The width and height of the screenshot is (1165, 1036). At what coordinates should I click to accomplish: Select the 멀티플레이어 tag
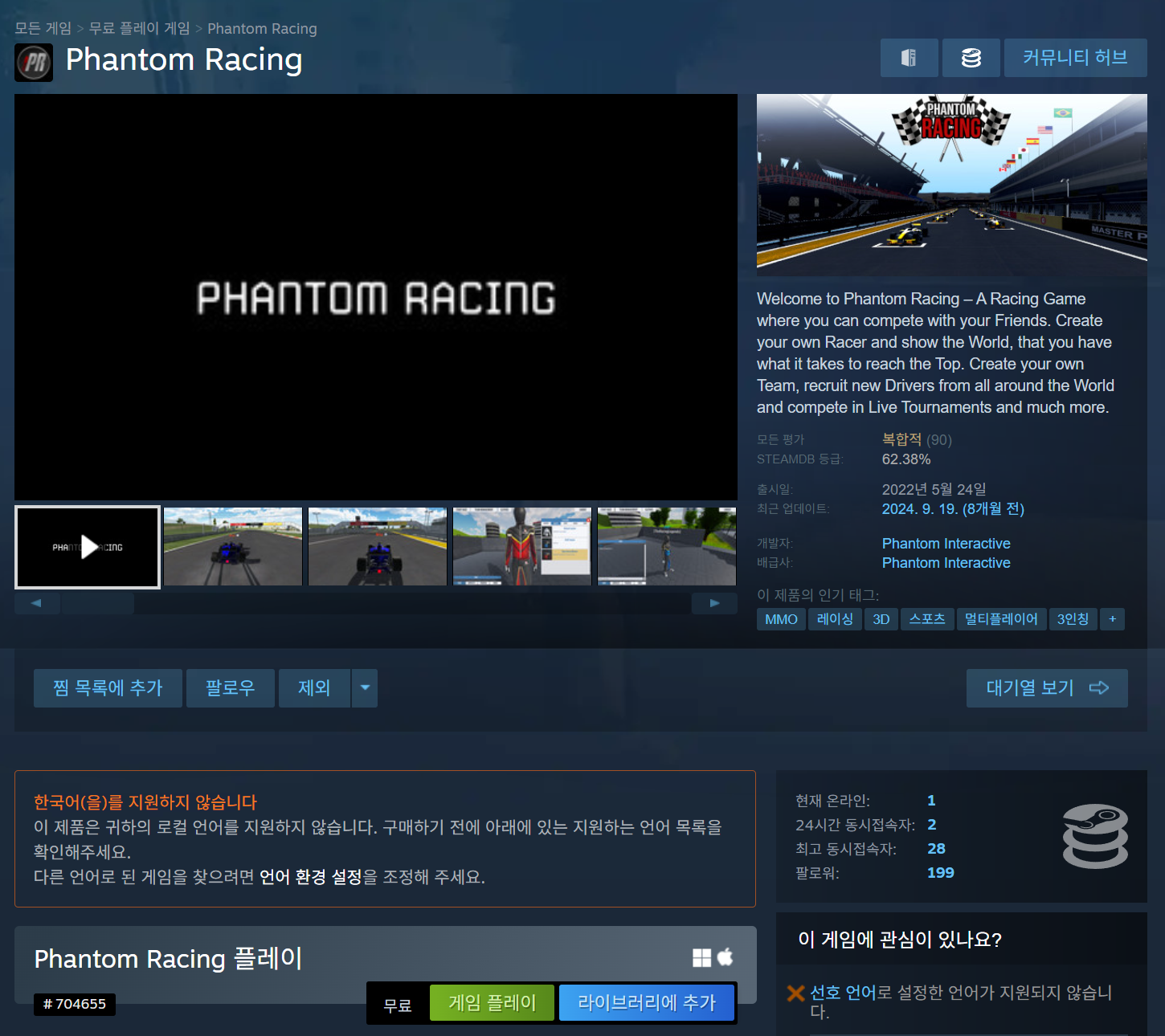point(1001,619)
